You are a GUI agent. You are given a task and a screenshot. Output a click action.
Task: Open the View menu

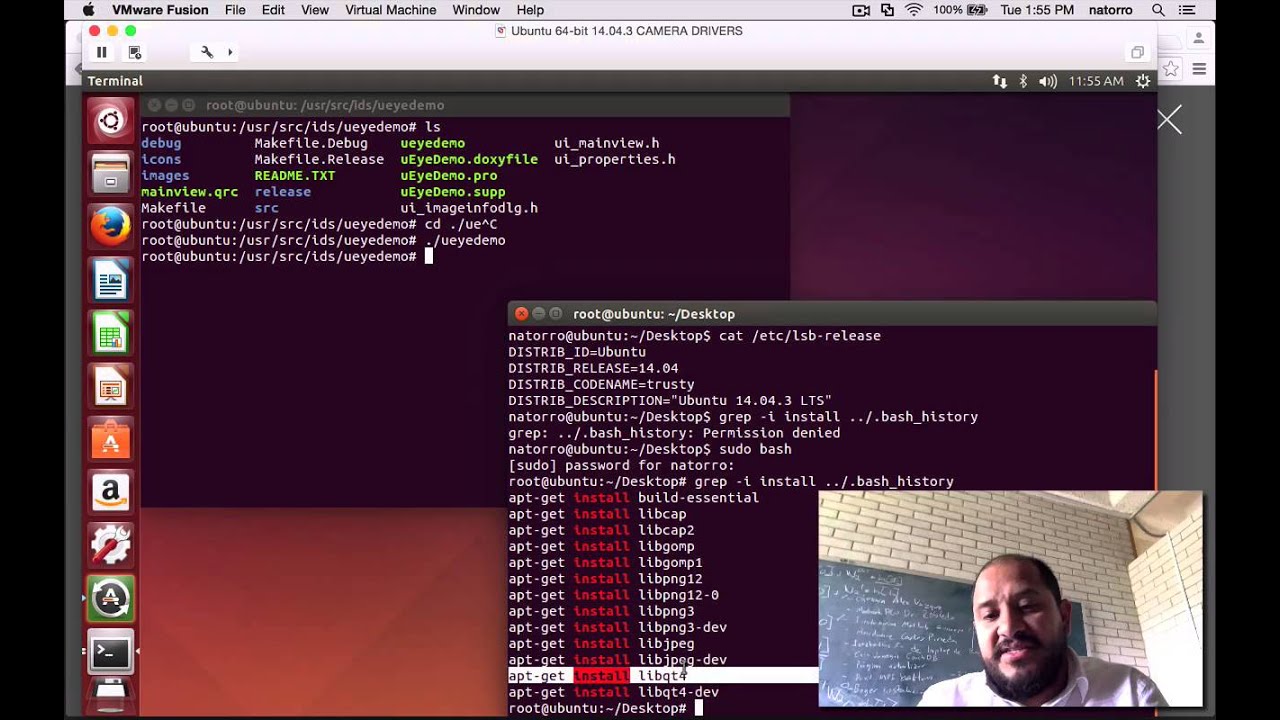(315, 10)
